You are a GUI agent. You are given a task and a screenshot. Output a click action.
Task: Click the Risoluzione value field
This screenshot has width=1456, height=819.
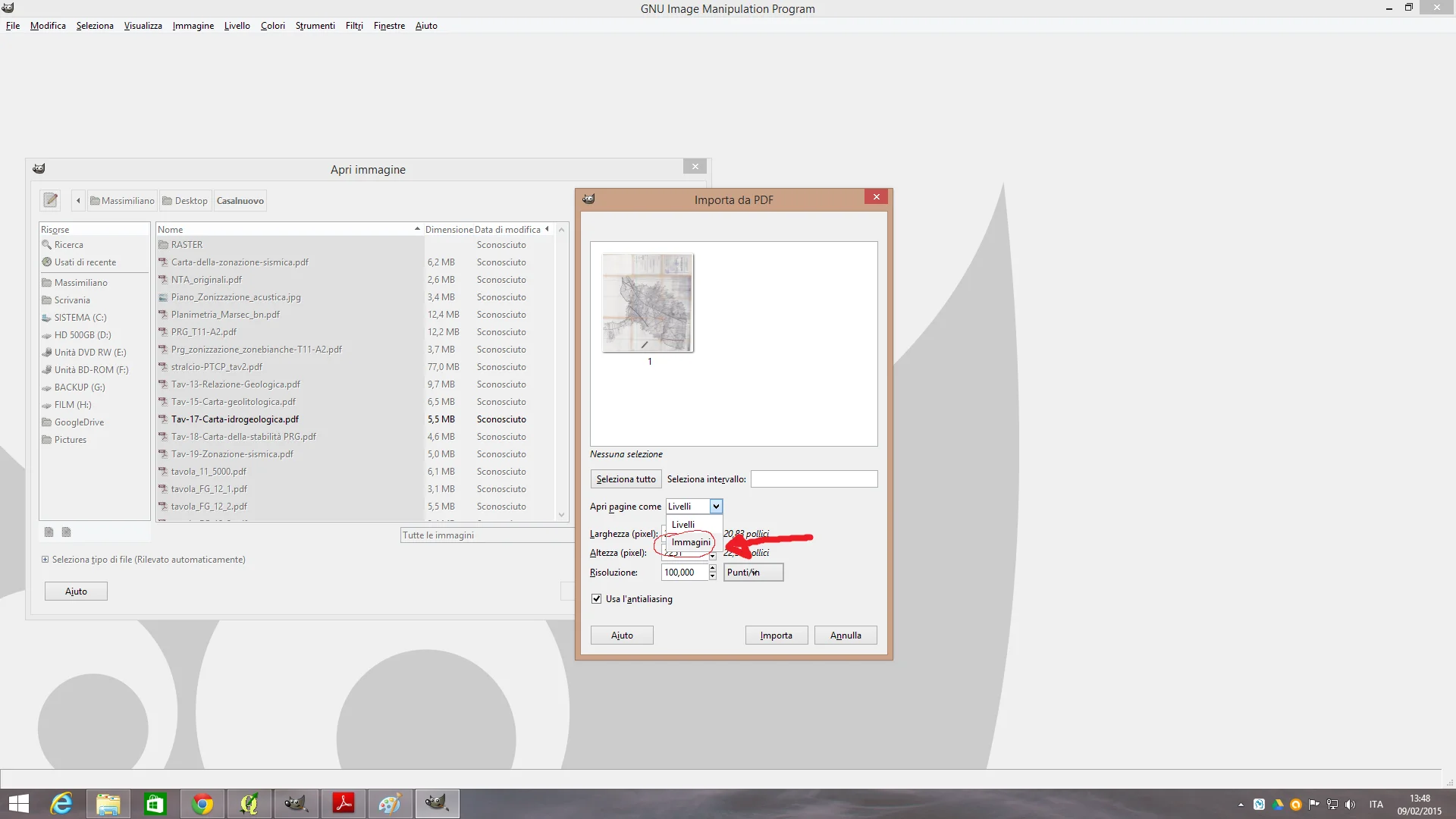(x=685, y=573)
